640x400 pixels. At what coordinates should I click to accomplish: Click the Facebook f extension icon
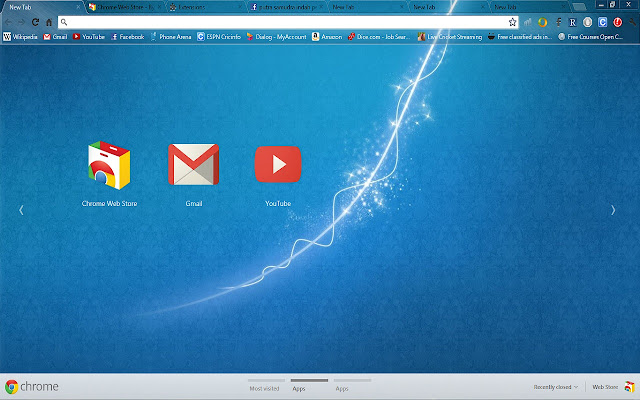click(x=558, y=22)
